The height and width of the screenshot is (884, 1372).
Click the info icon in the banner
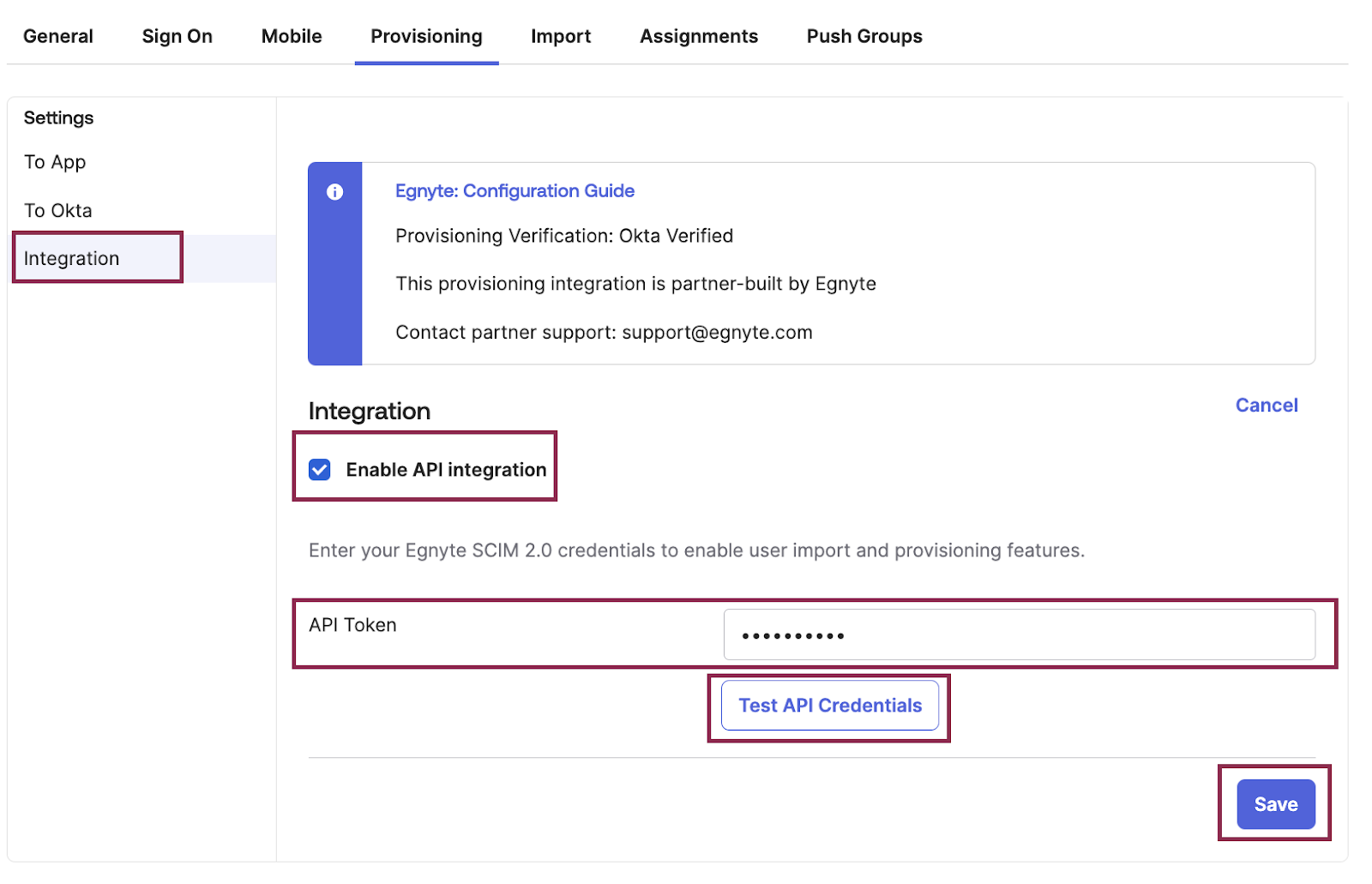coord(335,192)
